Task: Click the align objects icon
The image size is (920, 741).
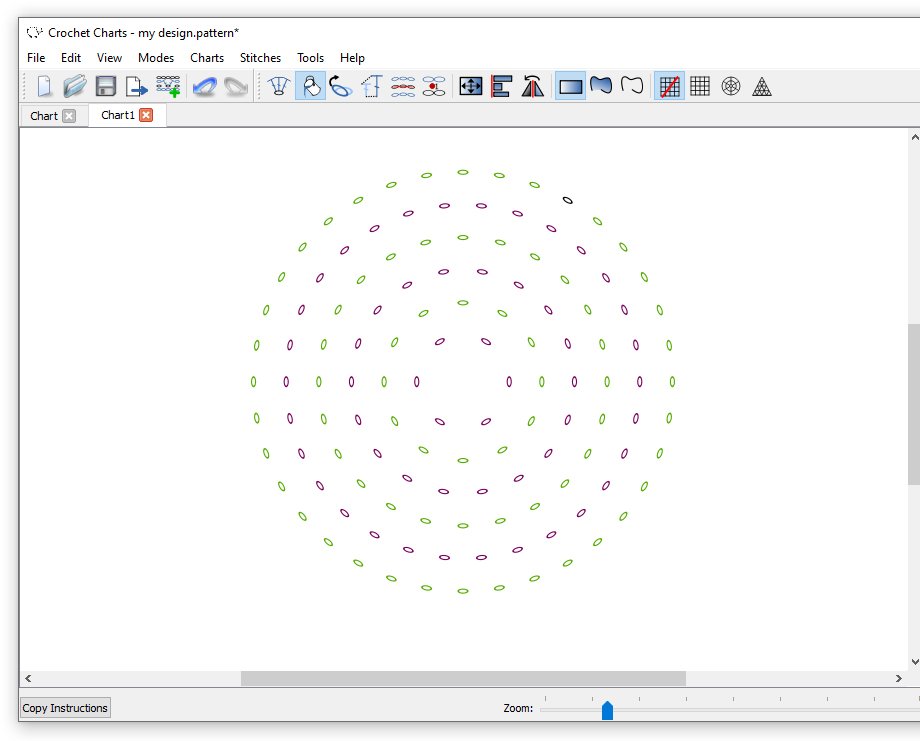Action: tap(502, 86)
